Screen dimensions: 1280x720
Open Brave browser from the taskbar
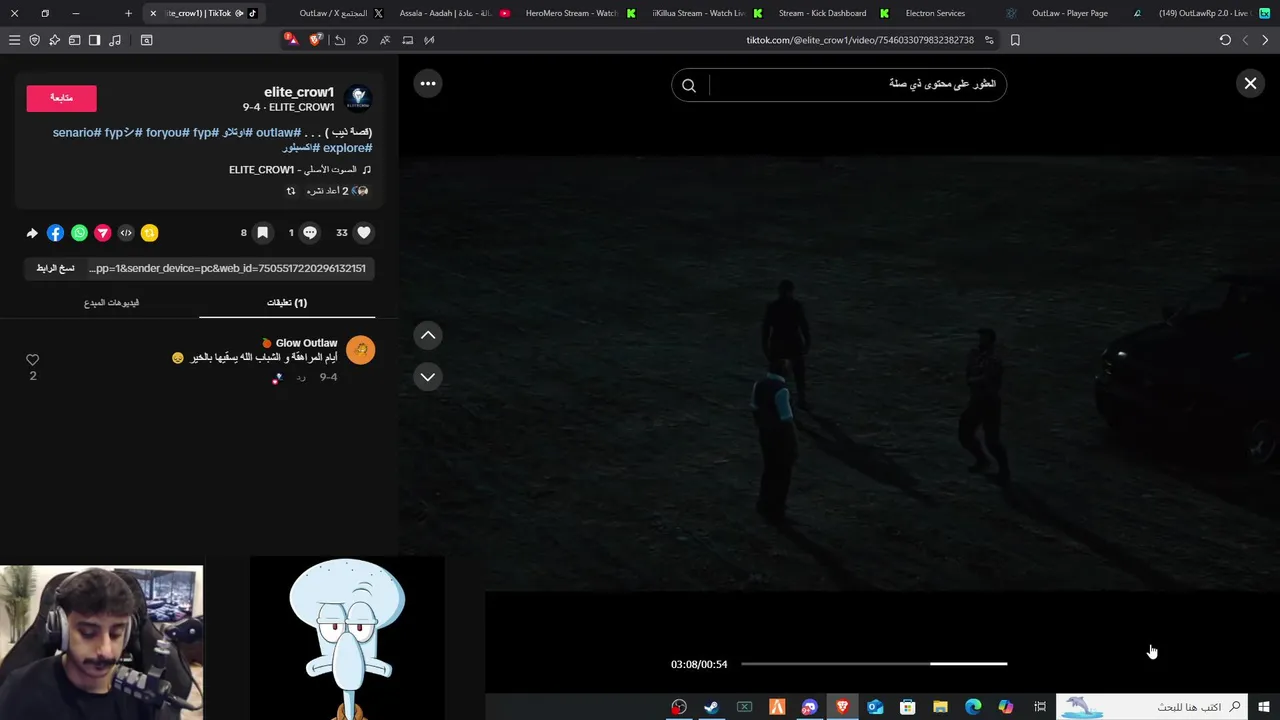pos(842,707)
